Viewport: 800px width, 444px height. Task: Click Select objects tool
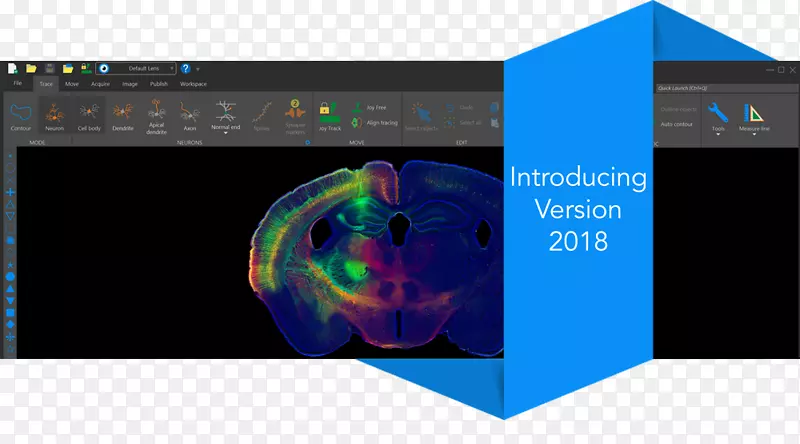click(421, 116)
